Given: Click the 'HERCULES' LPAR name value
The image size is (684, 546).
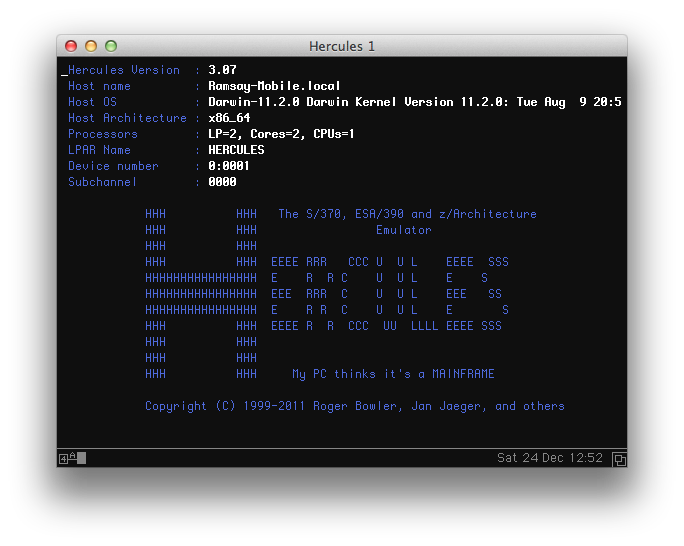Looking at the screenshot, I should pyautogui.click(x=236, y=150).
